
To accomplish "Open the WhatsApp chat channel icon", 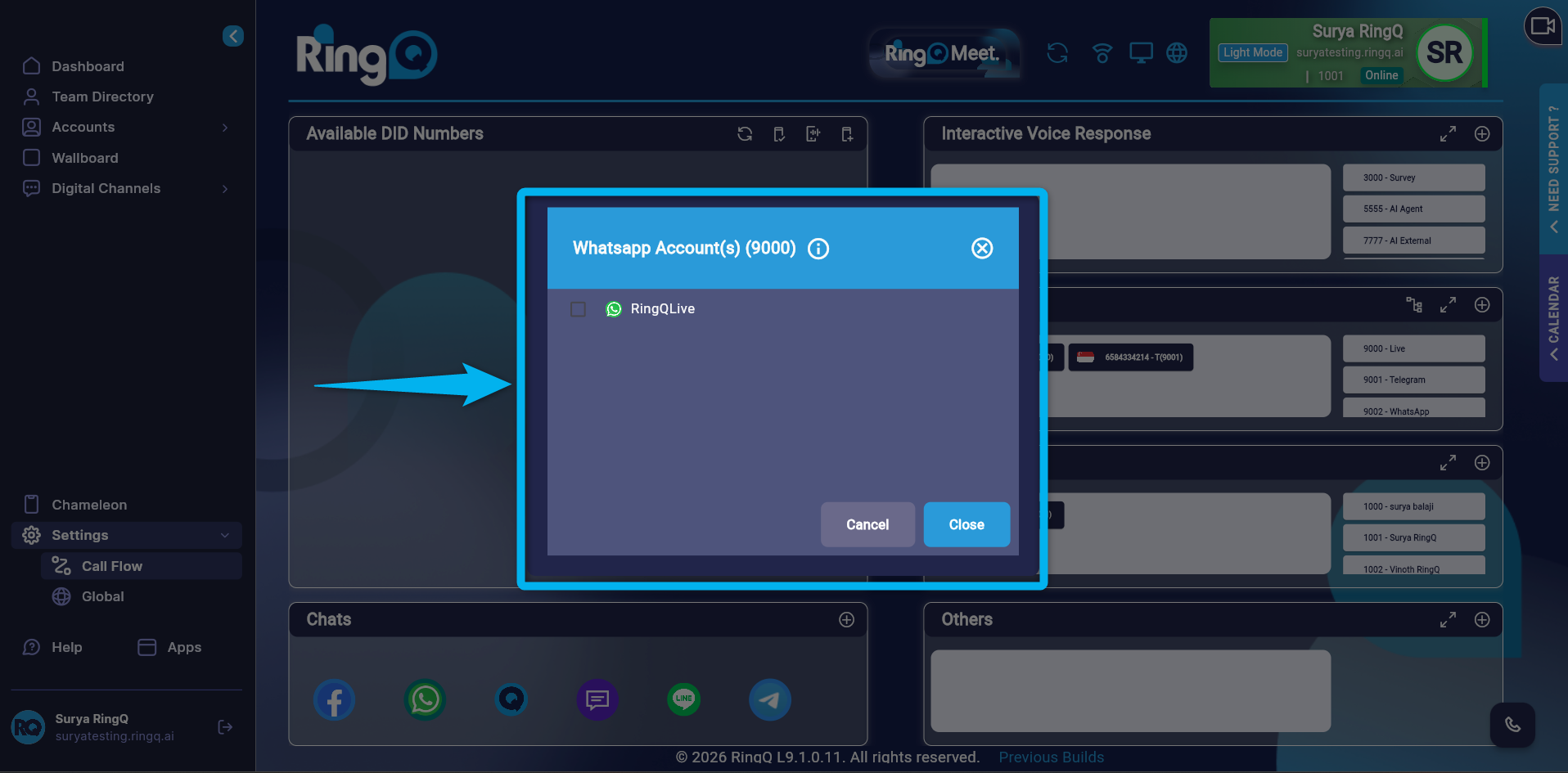I will [x=426, y=700].
